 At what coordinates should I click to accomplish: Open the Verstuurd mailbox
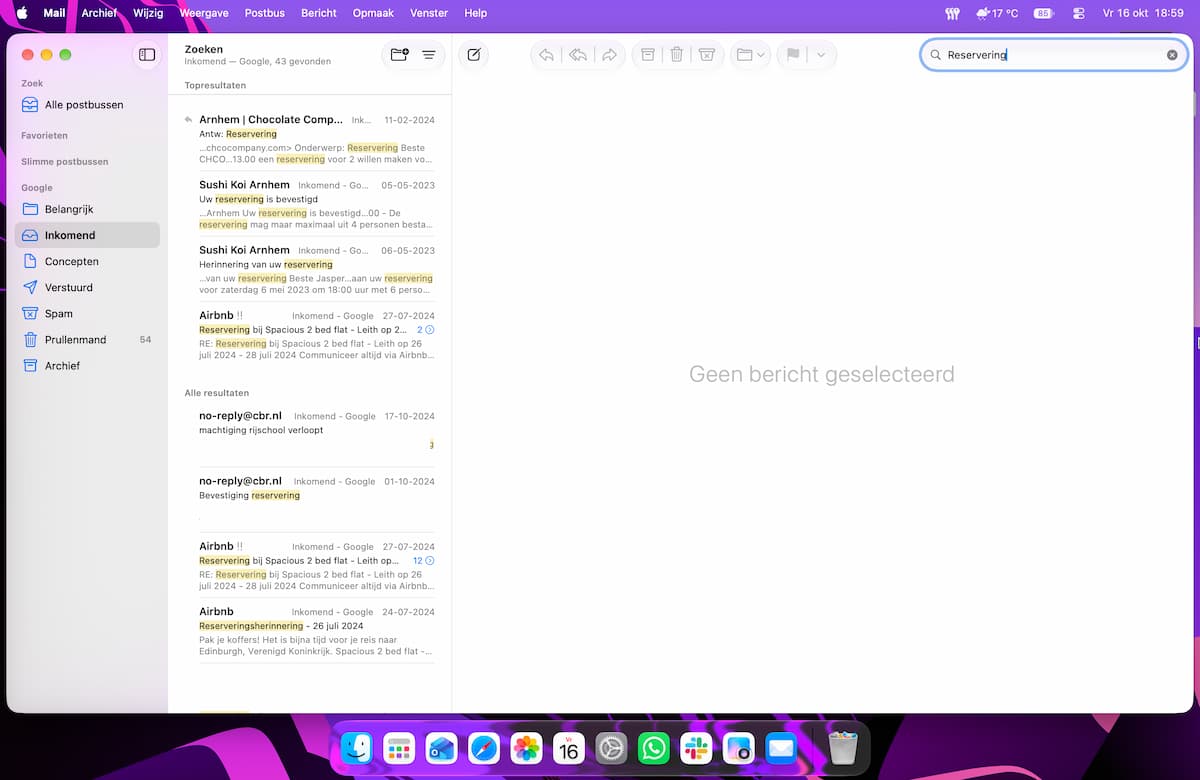88,287
